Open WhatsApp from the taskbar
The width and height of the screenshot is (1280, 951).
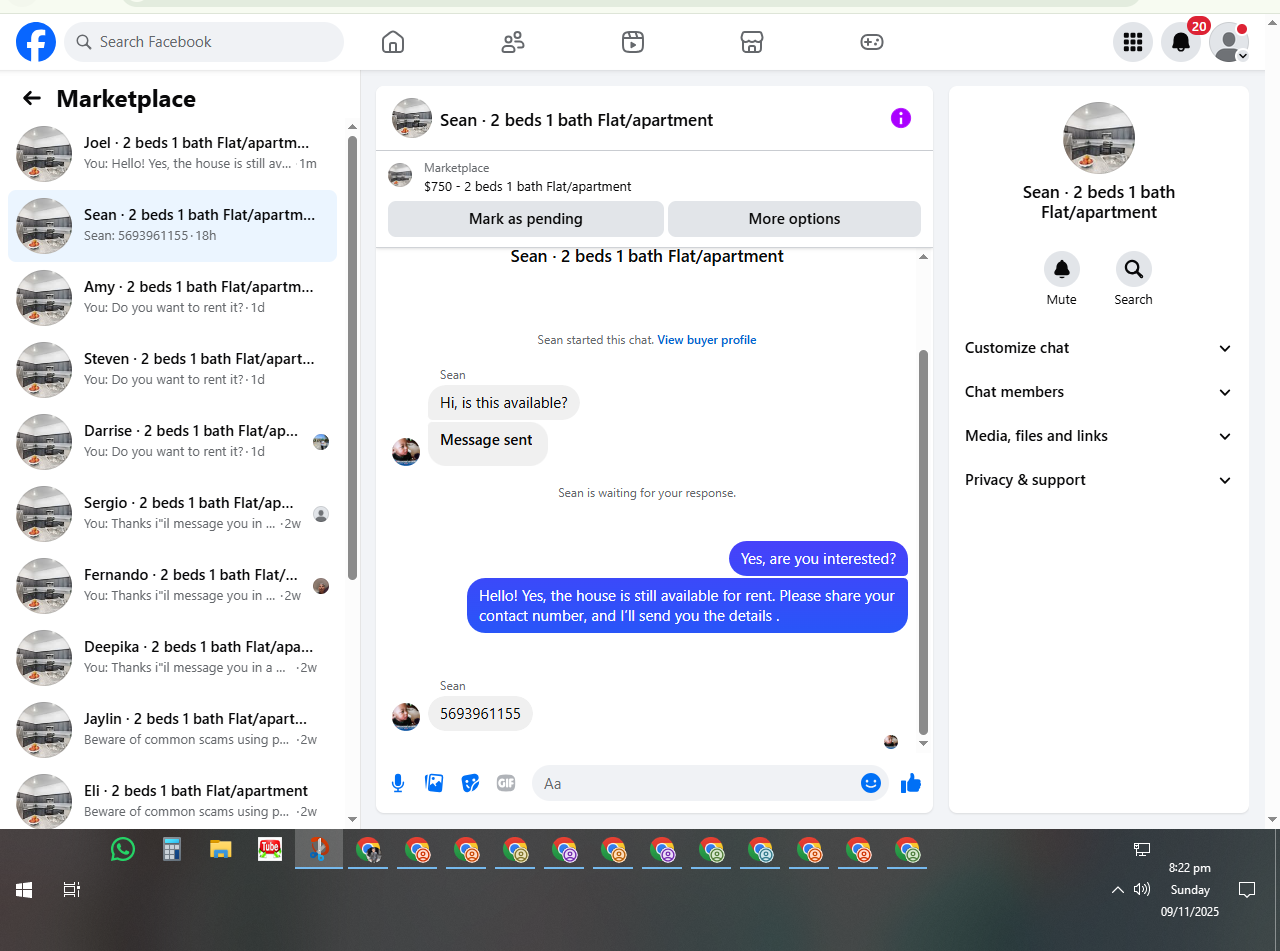tap(123, 850)
